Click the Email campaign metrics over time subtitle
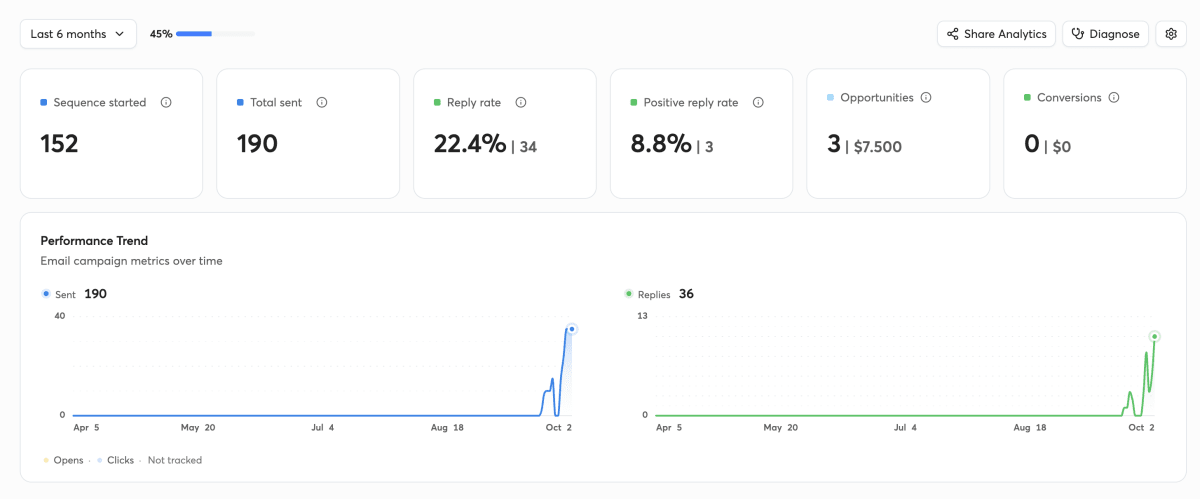This screenshot has width=1200, height=499. tap(131, 261)
